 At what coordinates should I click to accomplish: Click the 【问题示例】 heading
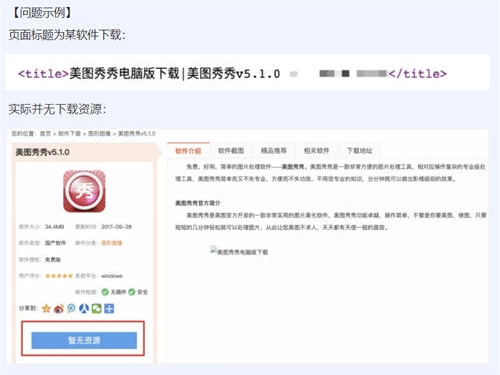coord(42,13)
